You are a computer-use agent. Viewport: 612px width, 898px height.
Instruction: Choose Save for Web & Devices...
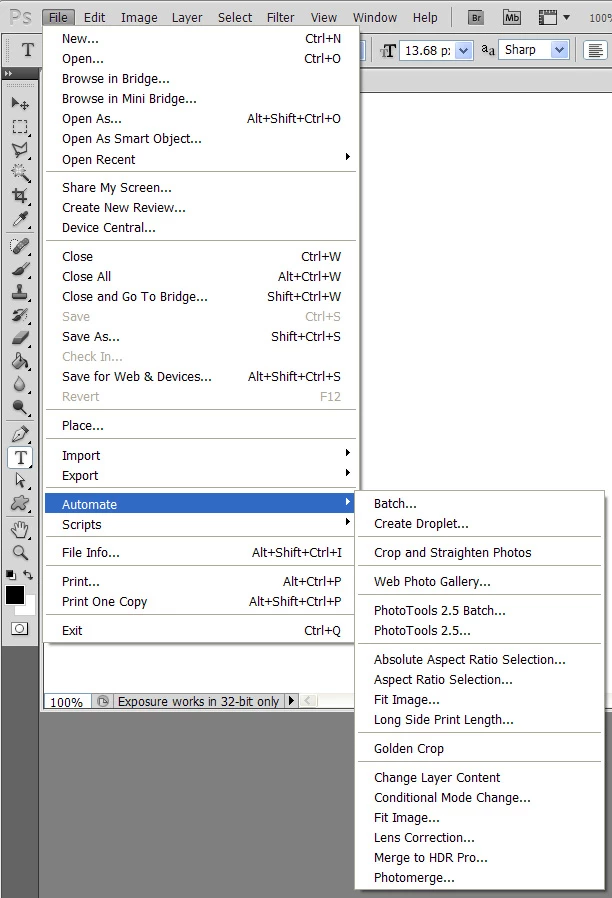coord(200,377)
